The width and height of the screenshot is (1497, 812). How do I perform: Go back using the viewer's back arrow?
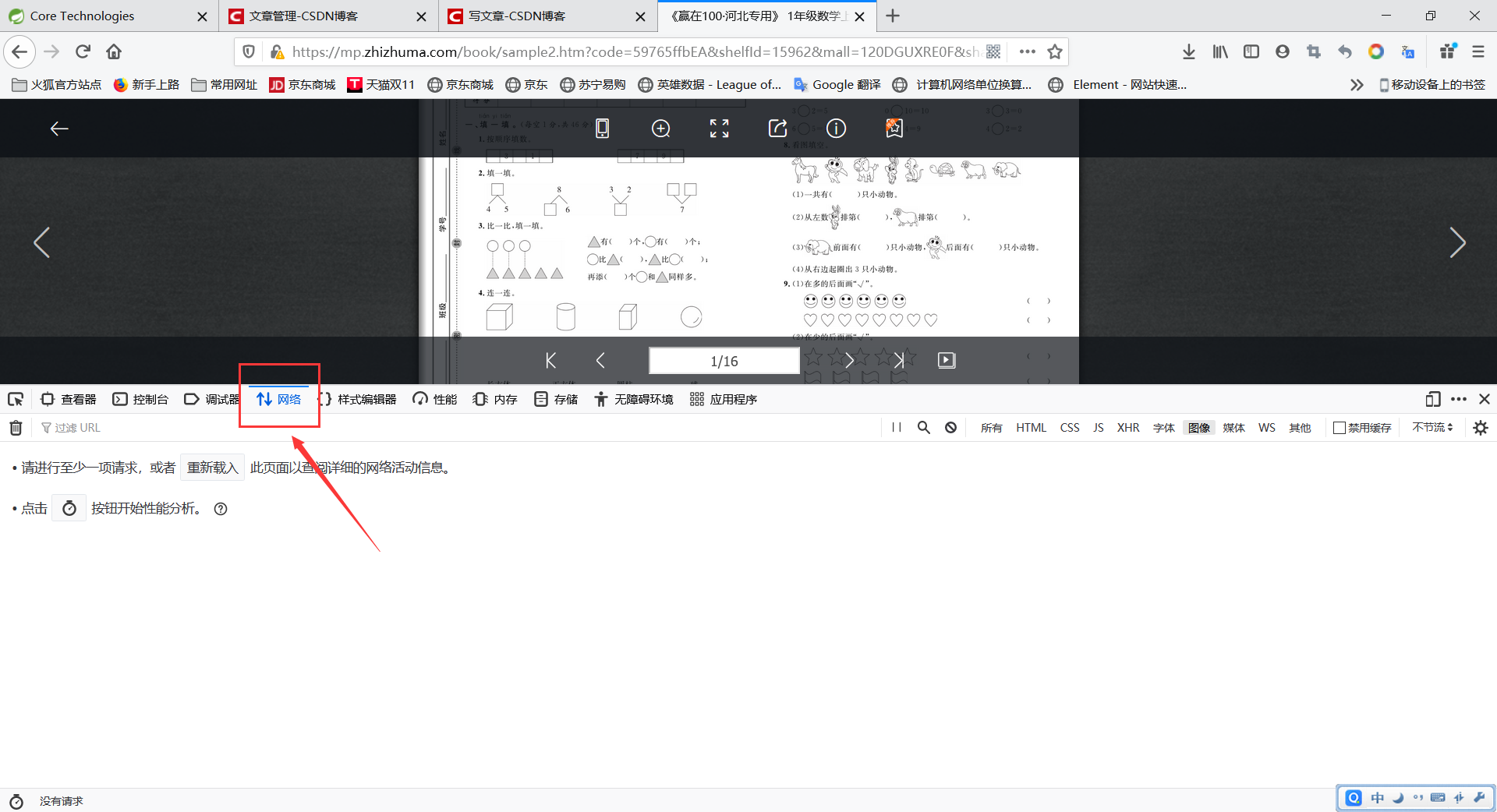coord(58,128)
